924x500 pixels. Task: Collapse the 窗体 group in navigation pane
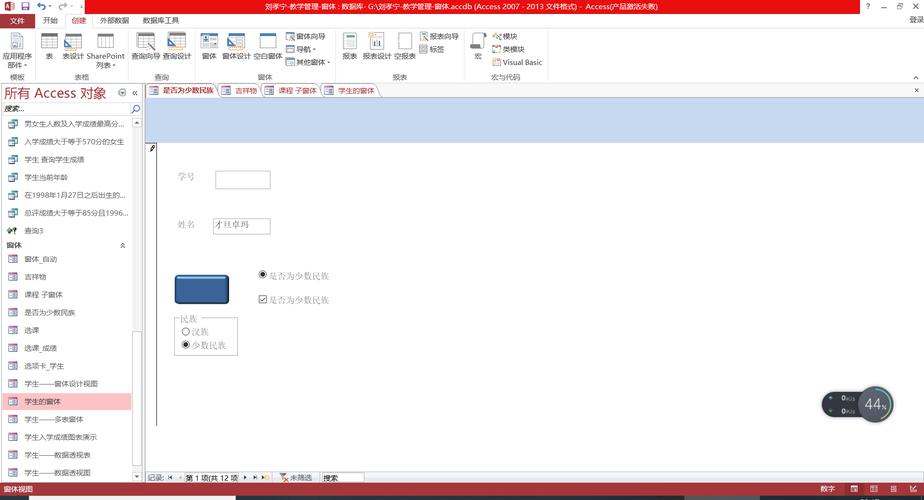click(x=123, y=245)
